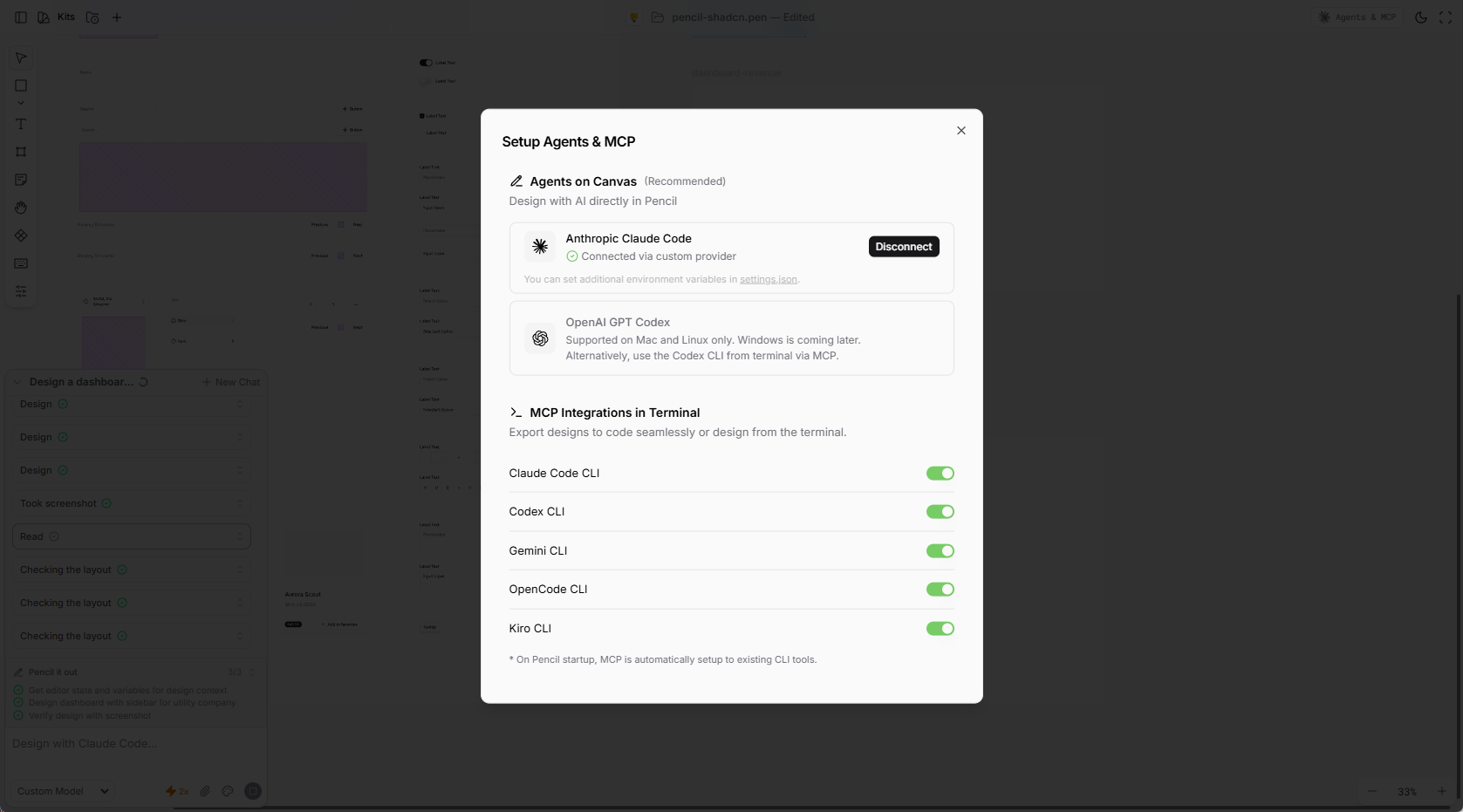Image resolution: width=1463 pixels, height=812 pixels.
Task: Pick the Hand pan tool
Action: click(21, 208)
